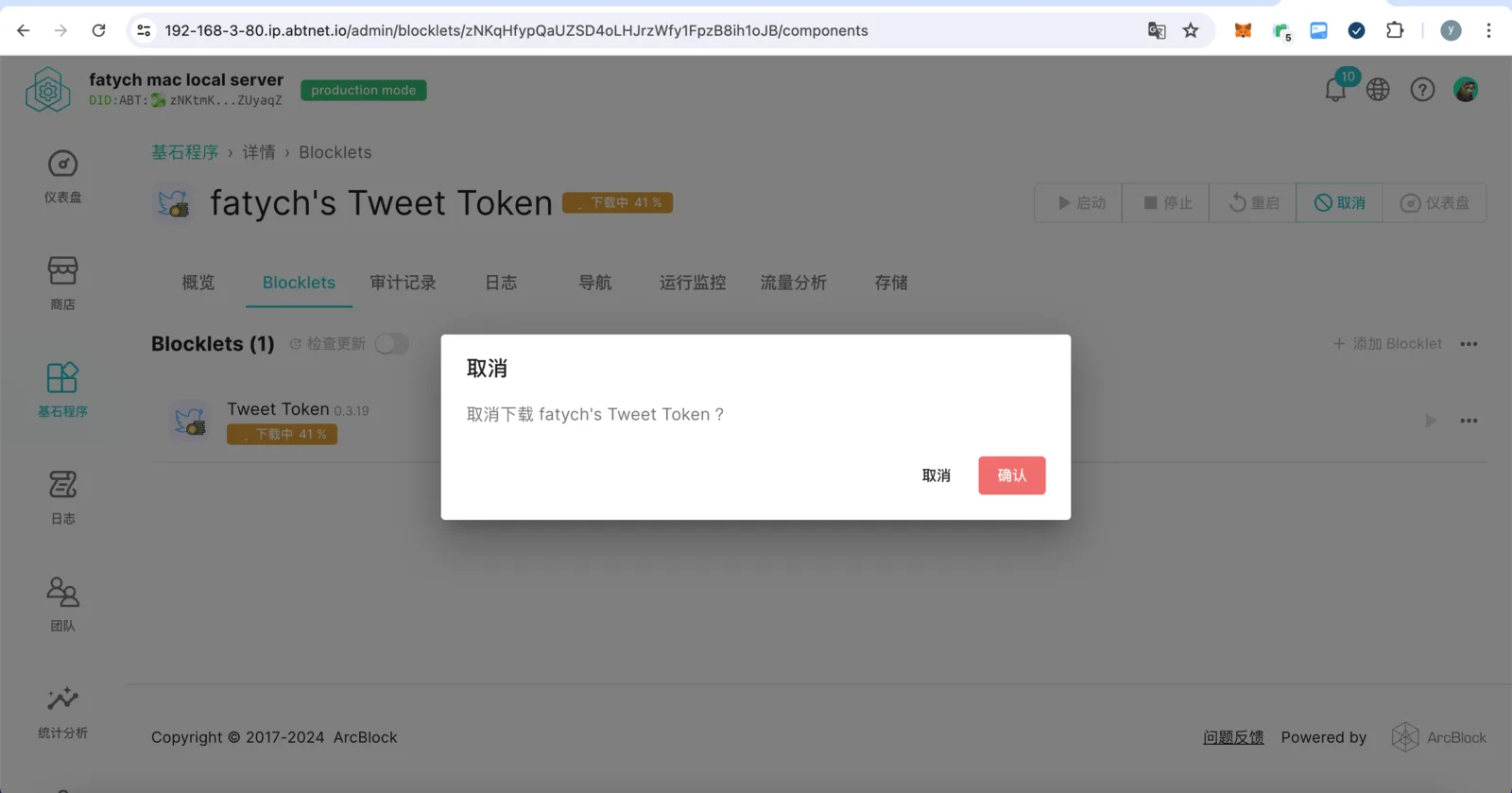Open 团队 team in sidebar
Viewport: 1512px width, 793px height.
[x=62, y=605]
